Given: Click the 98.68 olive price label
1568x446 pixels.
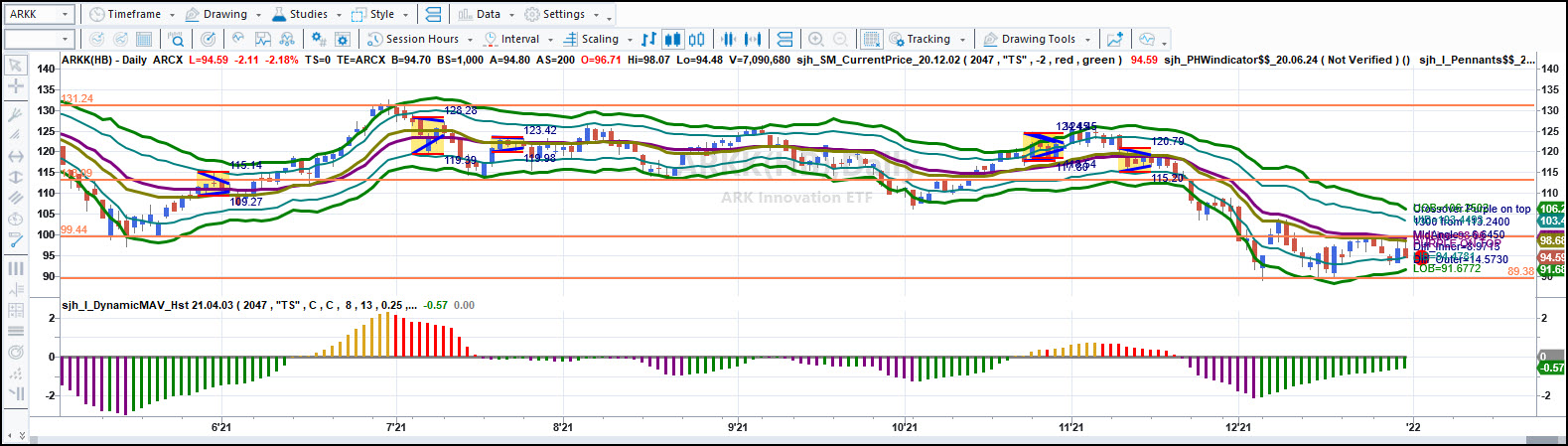Looking at the screenshot, I should 1551,240.
